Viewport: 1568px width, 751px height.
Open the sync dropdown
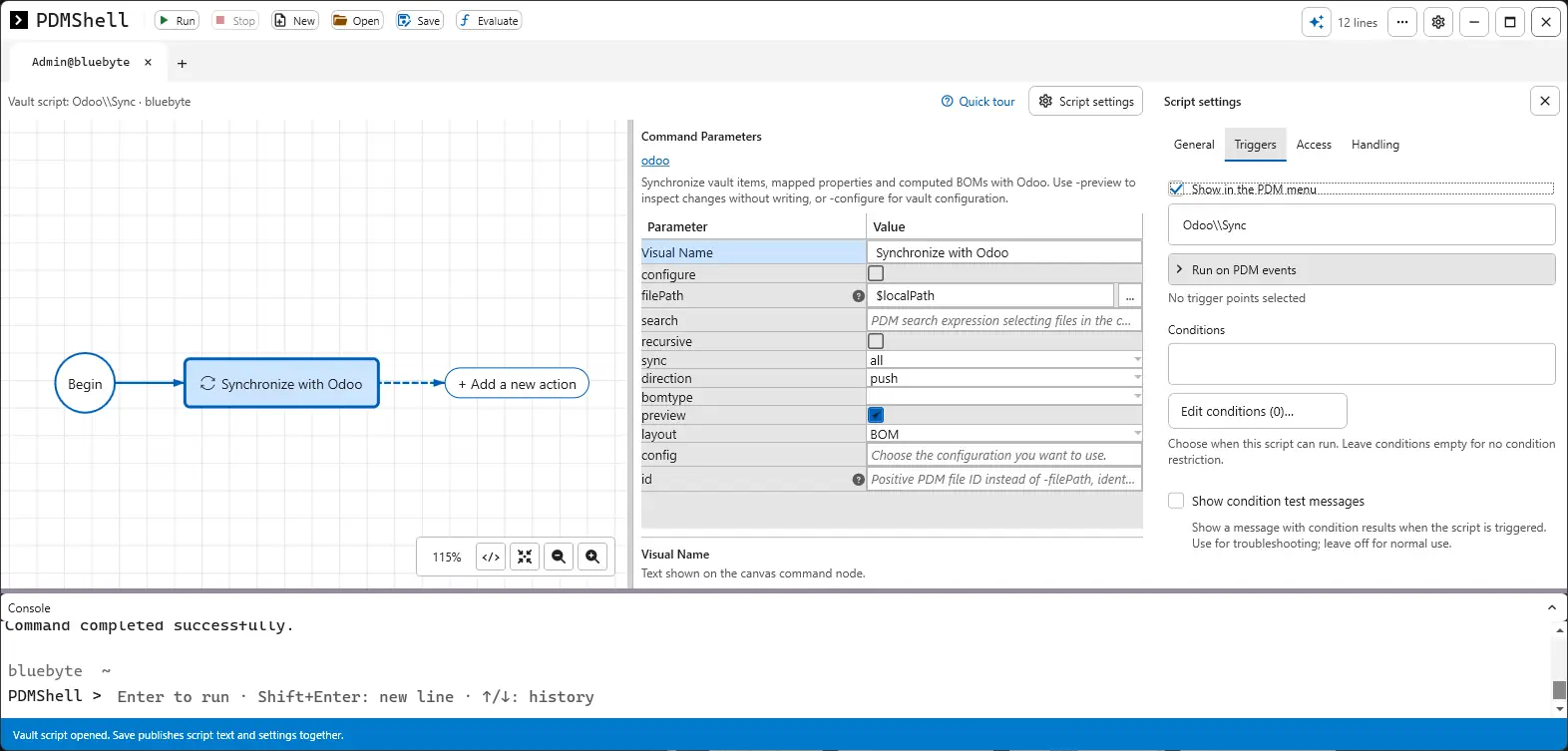pyautogui.click(x=1004, y=360)
